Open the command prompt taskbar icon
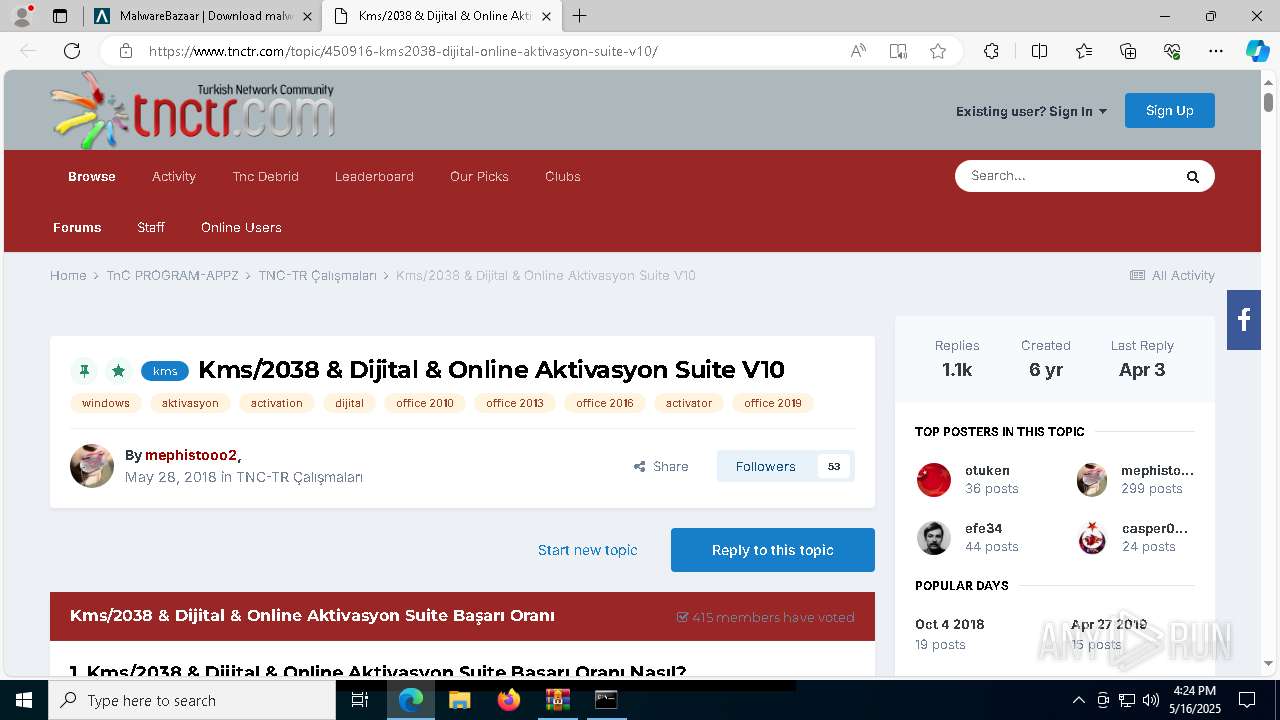Image resolution: width=1280 pixels, height=720 pixels. pyautogui.click(x=606, y=700)
